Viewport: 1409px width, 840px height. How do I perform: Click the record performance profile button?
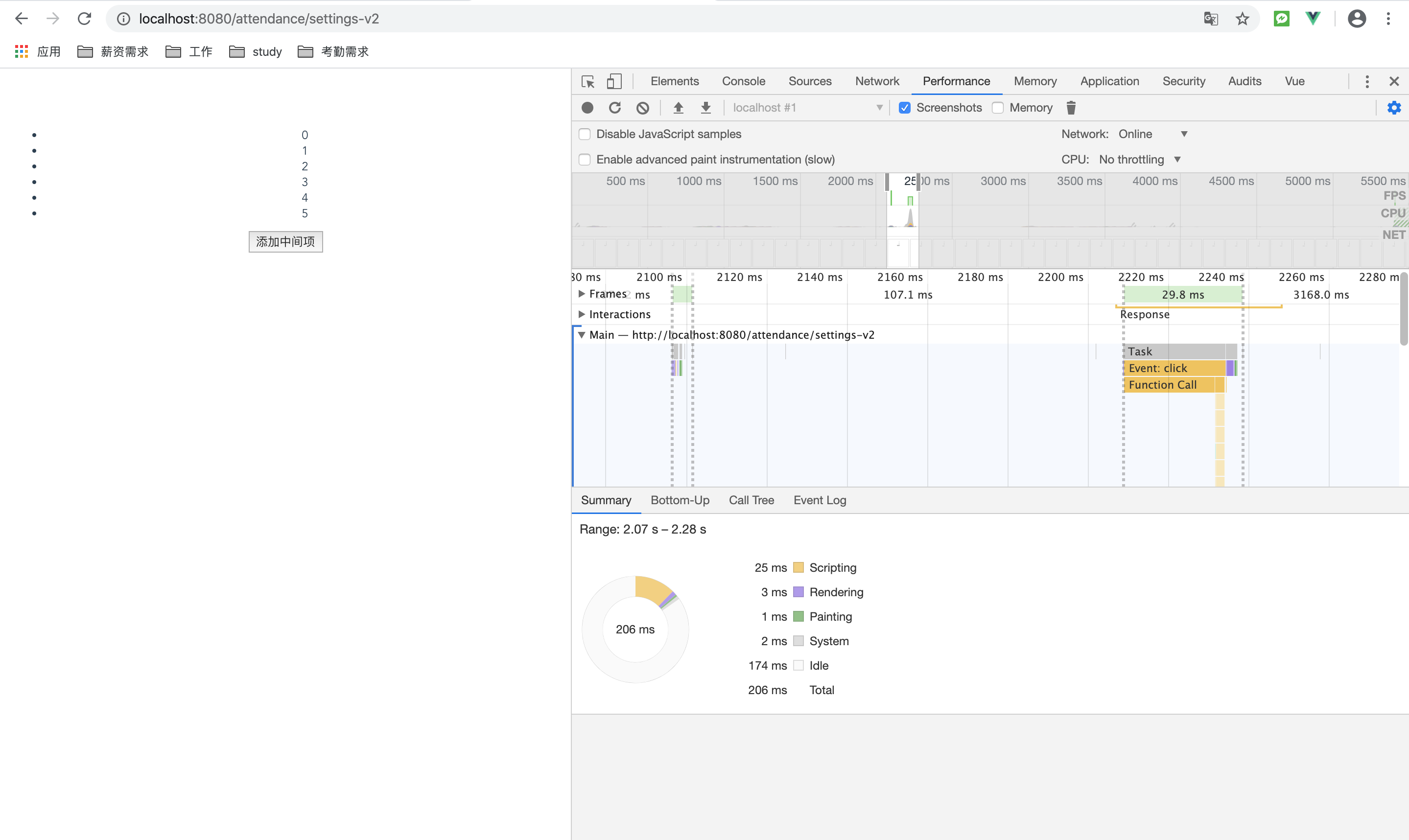(587, 108)
